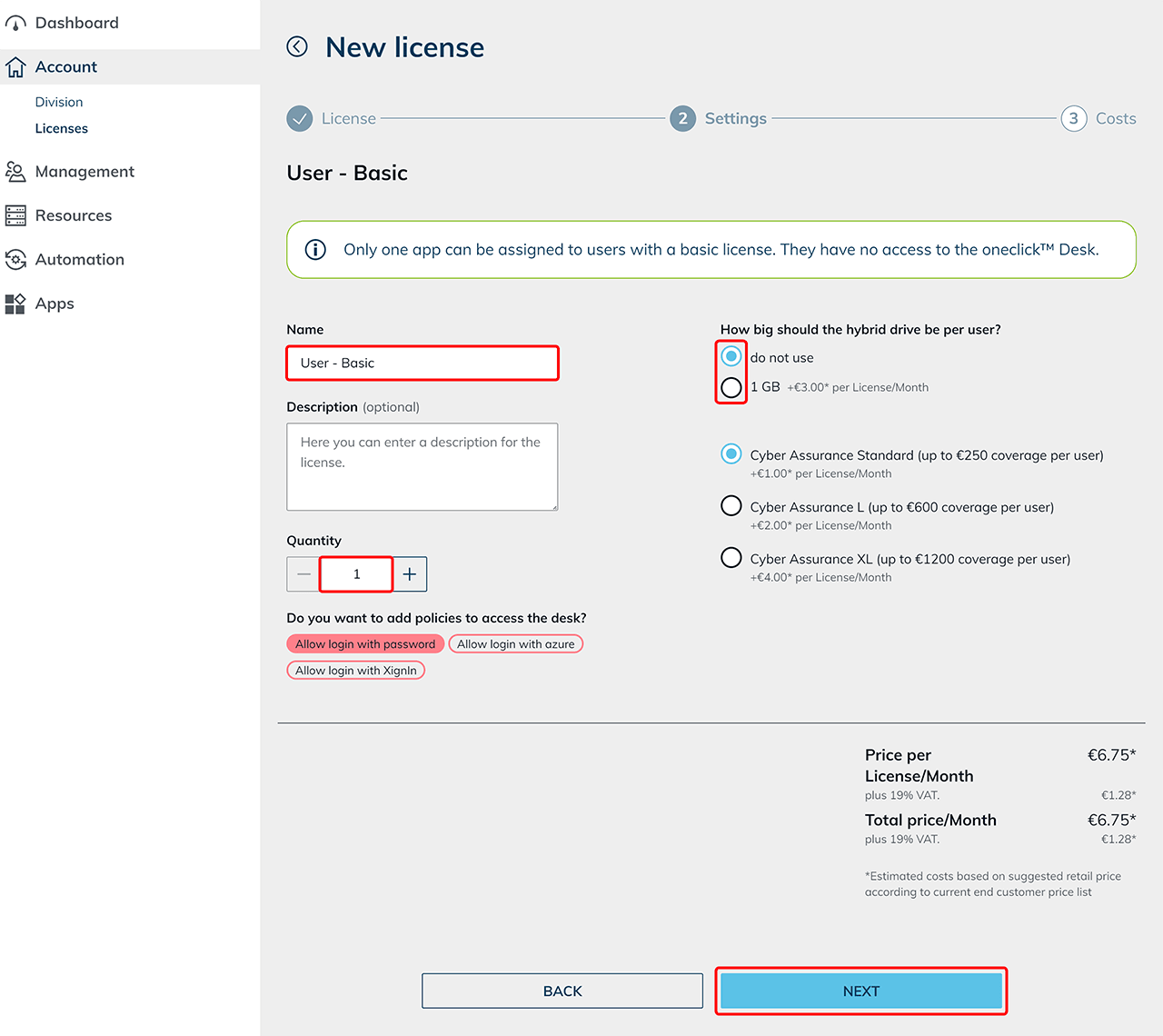The width and height of the screenshot is (1163, 1036).
Task: Select the 1 GB hybrid drive option
Action: 731,388
